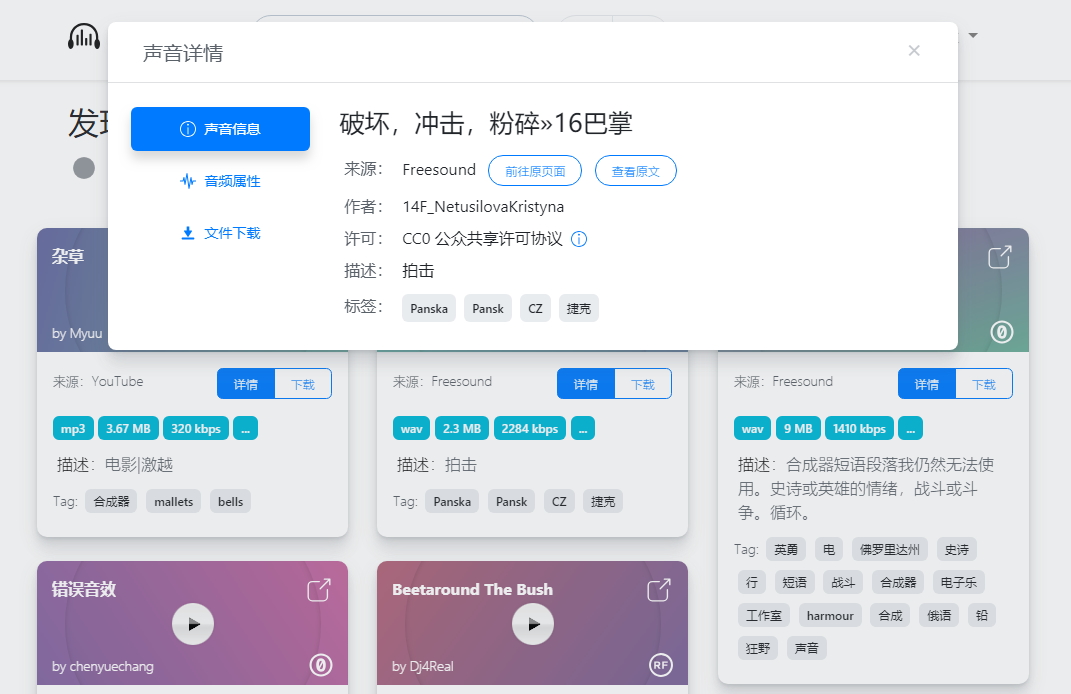Click 详情 on the YouTube 杂草 card
1071x694 pixels.
click(246, 383)
